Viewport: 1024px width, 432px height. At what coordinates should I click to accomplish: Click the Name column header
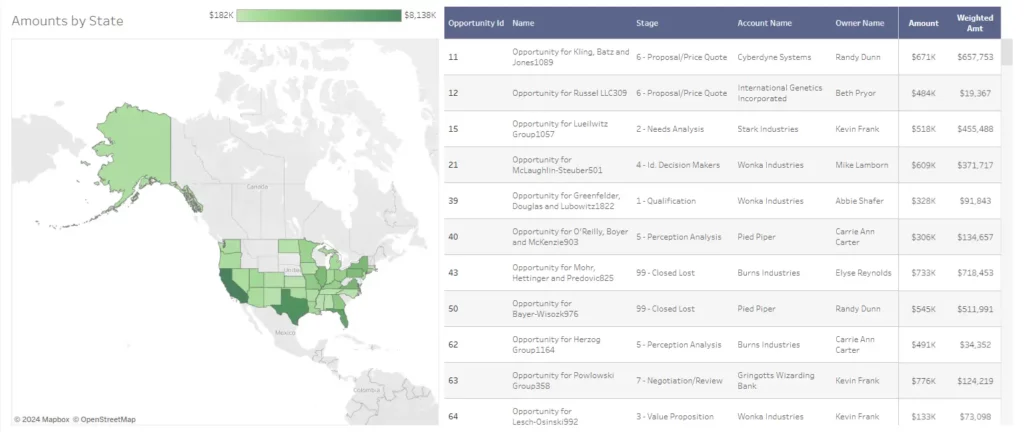(523, 22)
